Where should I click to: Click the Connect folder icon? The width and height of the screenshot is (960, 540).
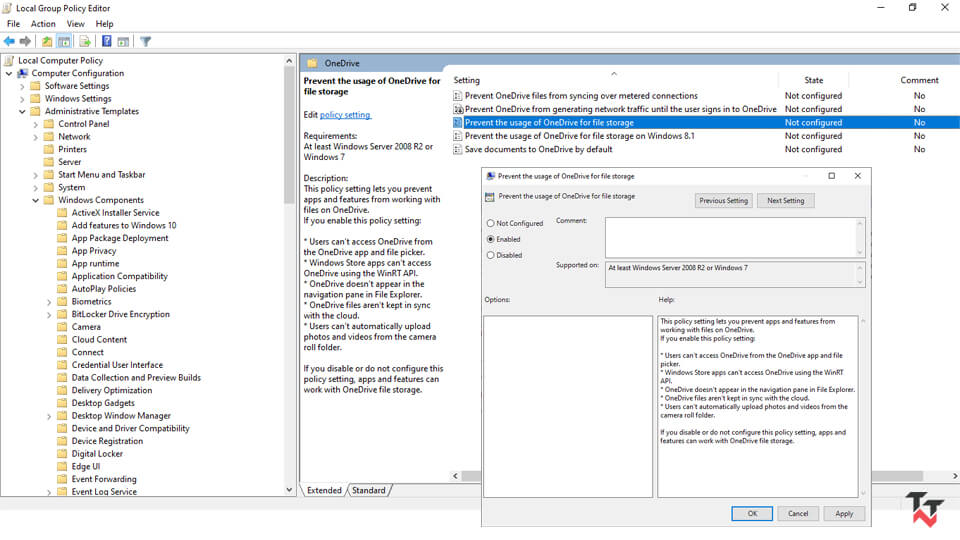point(62,352)
